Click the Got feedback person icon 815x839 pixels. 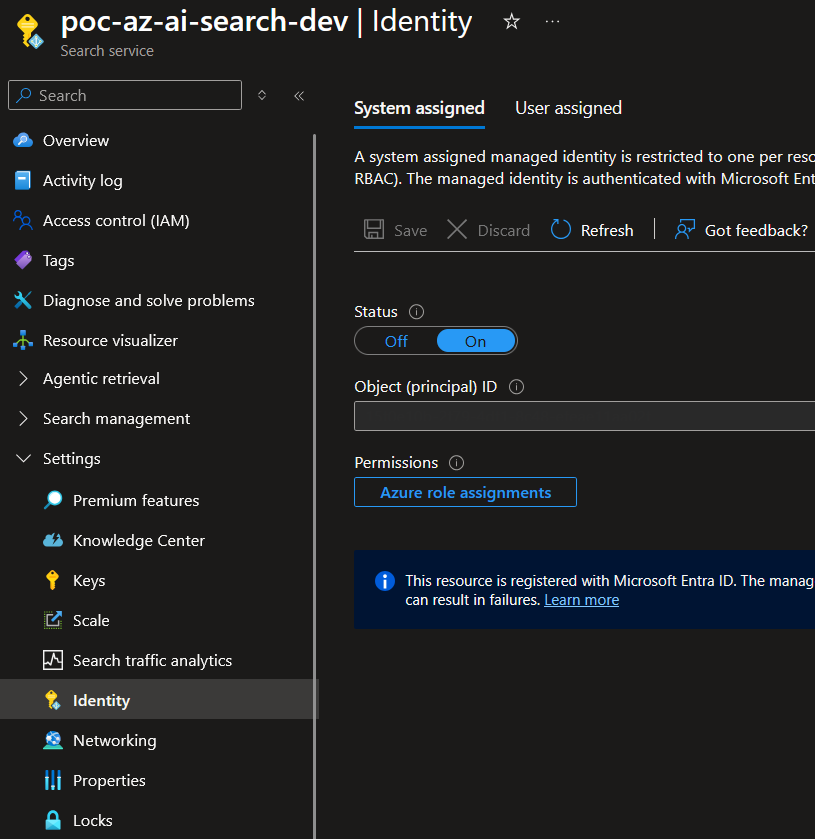[685, 230]
